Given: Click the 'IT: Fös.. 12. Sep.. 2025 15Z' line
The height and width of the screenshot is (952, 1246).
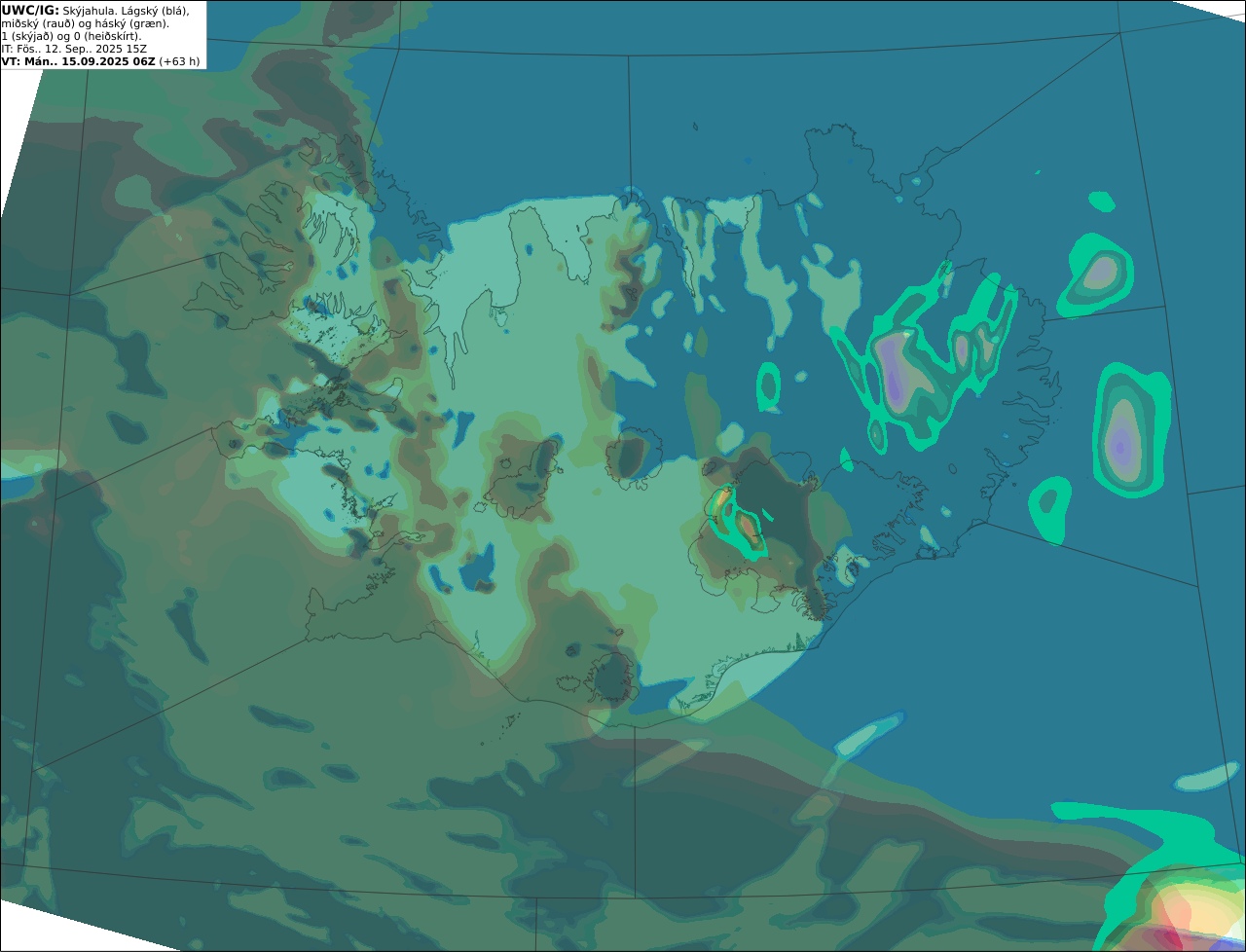Looking at the screenshot, I should (73, 49).
